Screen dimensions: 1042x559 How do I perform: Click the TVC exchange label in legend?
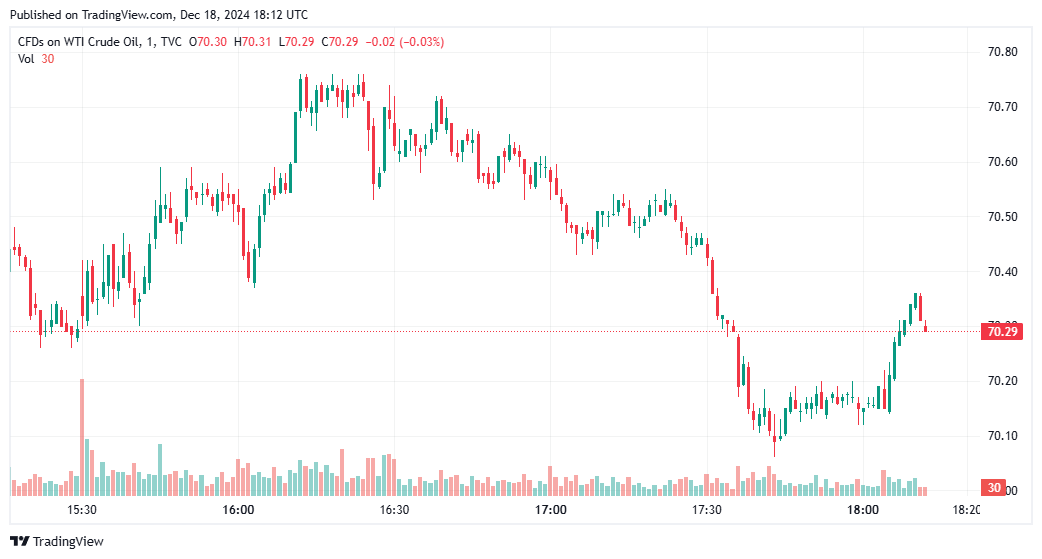(x=172, y=42)
